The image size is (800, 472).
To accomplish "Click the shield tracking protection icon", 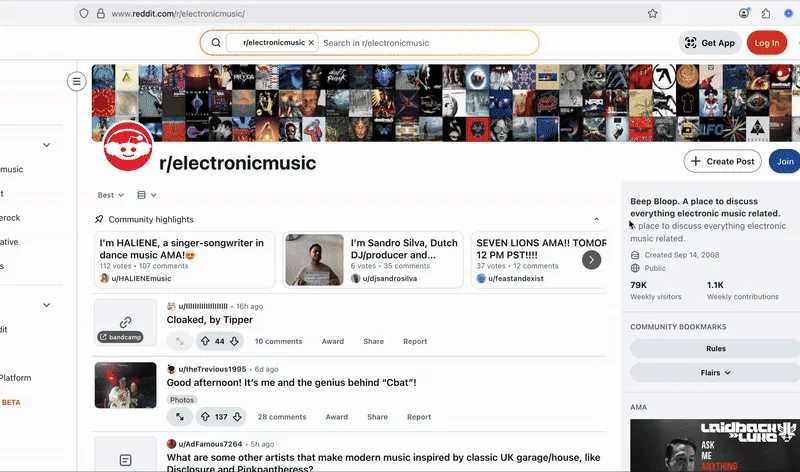I will tap(84, 14).
